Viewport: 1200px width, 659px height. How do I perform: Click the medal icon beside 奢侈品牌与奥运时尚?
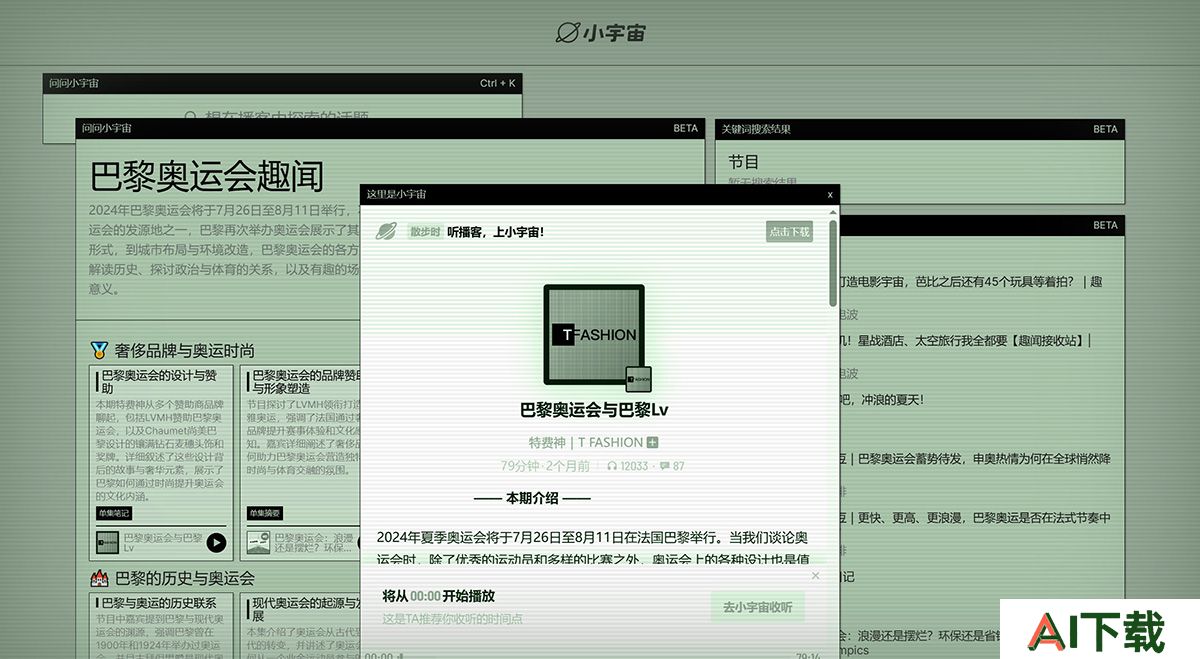[x=99, y=350]
